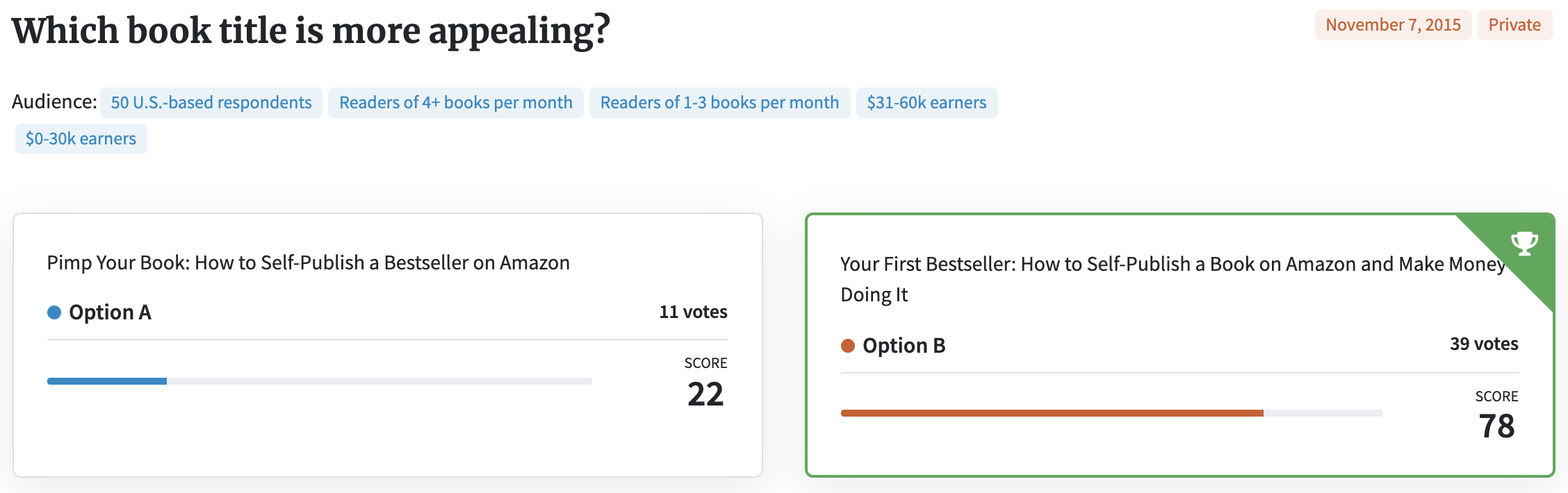1568x493 pixels.
Task: Click the score 78 value
Action: click(x=1496, y=426)
